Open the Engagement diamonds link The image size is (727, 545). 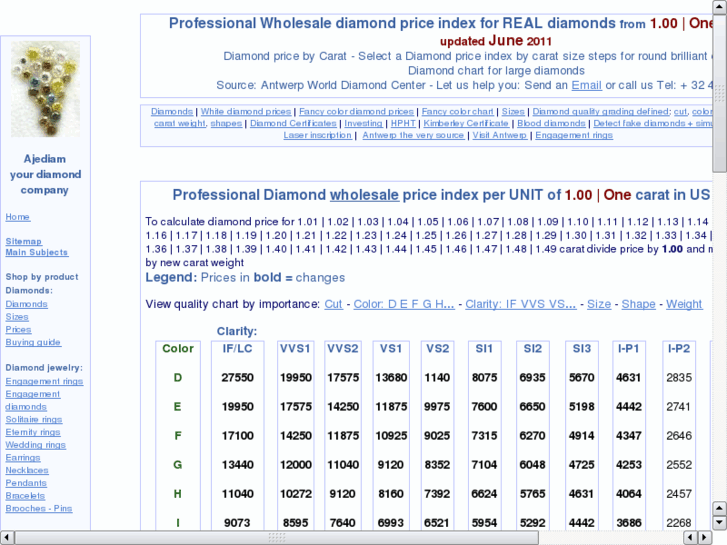tap(32, 400)
